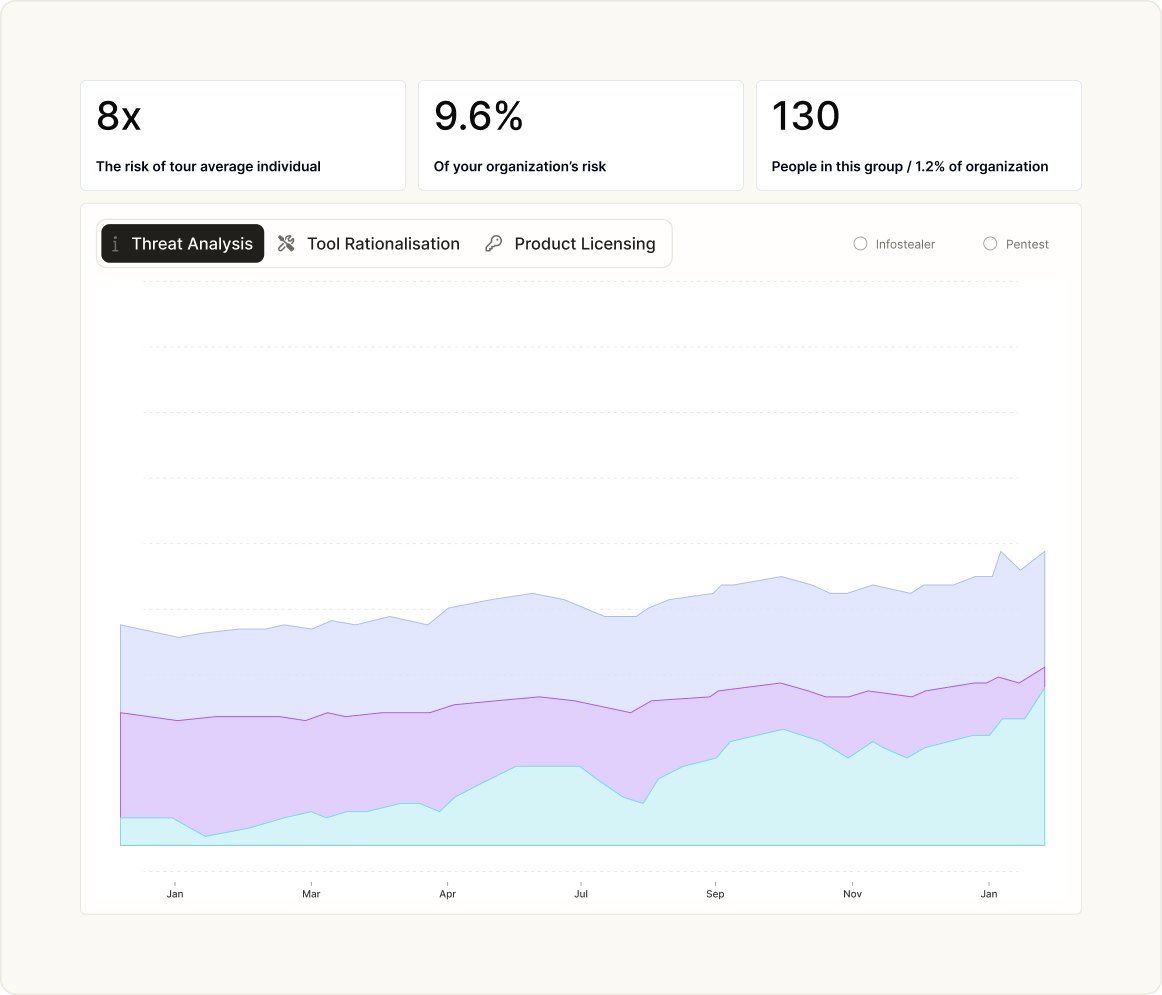Click the Jul marker on the x-axis
The width and height of the screenshot is (1162, 995).
pyautogui.click(x=581, y=893)
